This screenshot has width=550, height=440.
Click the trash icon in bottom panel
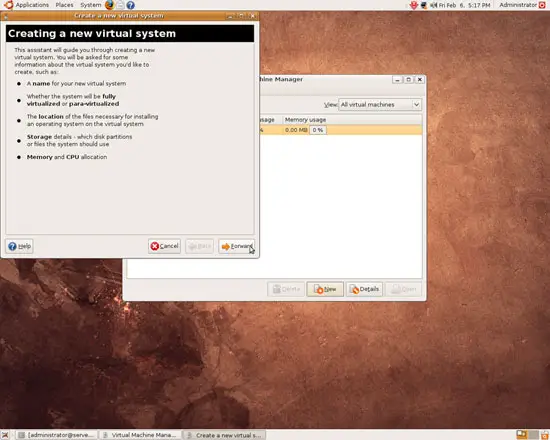tap(545, 435)
